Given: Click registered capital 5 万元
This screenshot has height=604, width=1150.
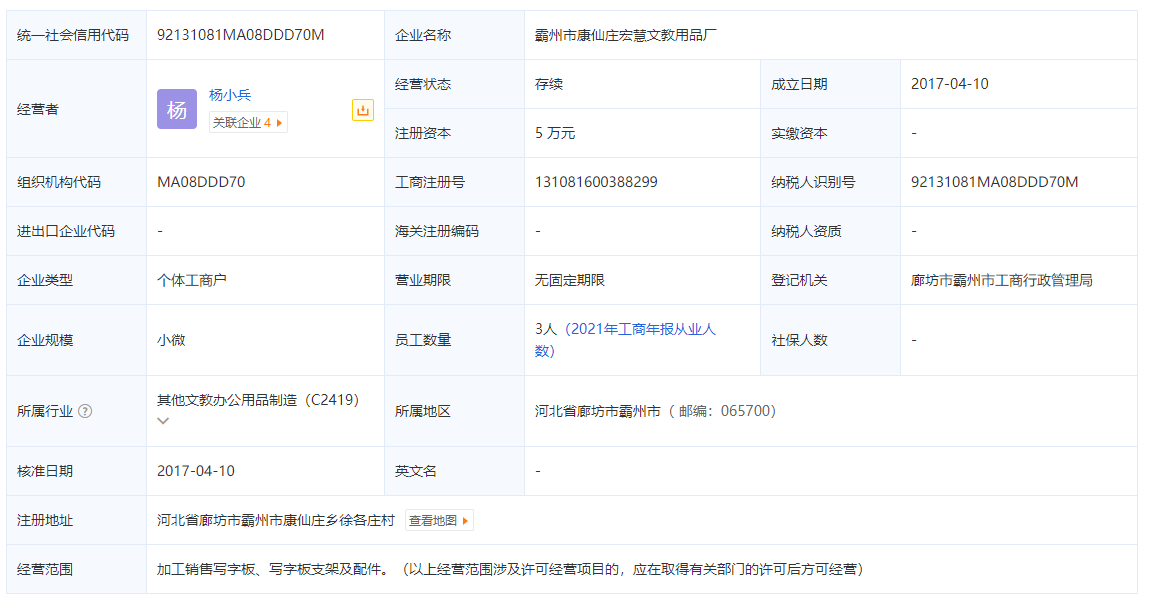Looking at the screenshot, I should tap(555, 133).
